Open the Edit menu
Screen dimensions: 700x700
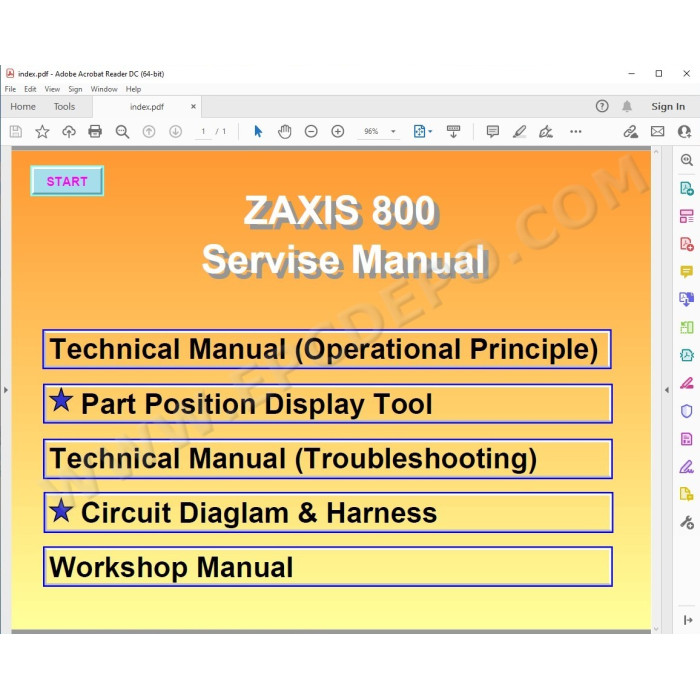click(30, 89)
